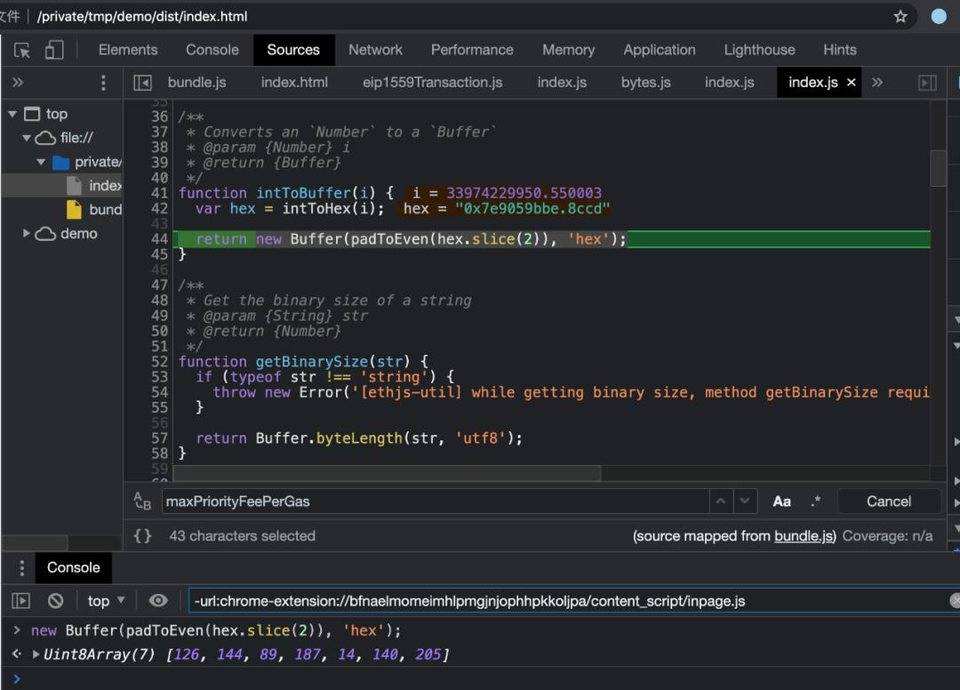Click the editor's horizontal scrollbar thumb
This screenshot has height=690, width=960.
(387, 474)
